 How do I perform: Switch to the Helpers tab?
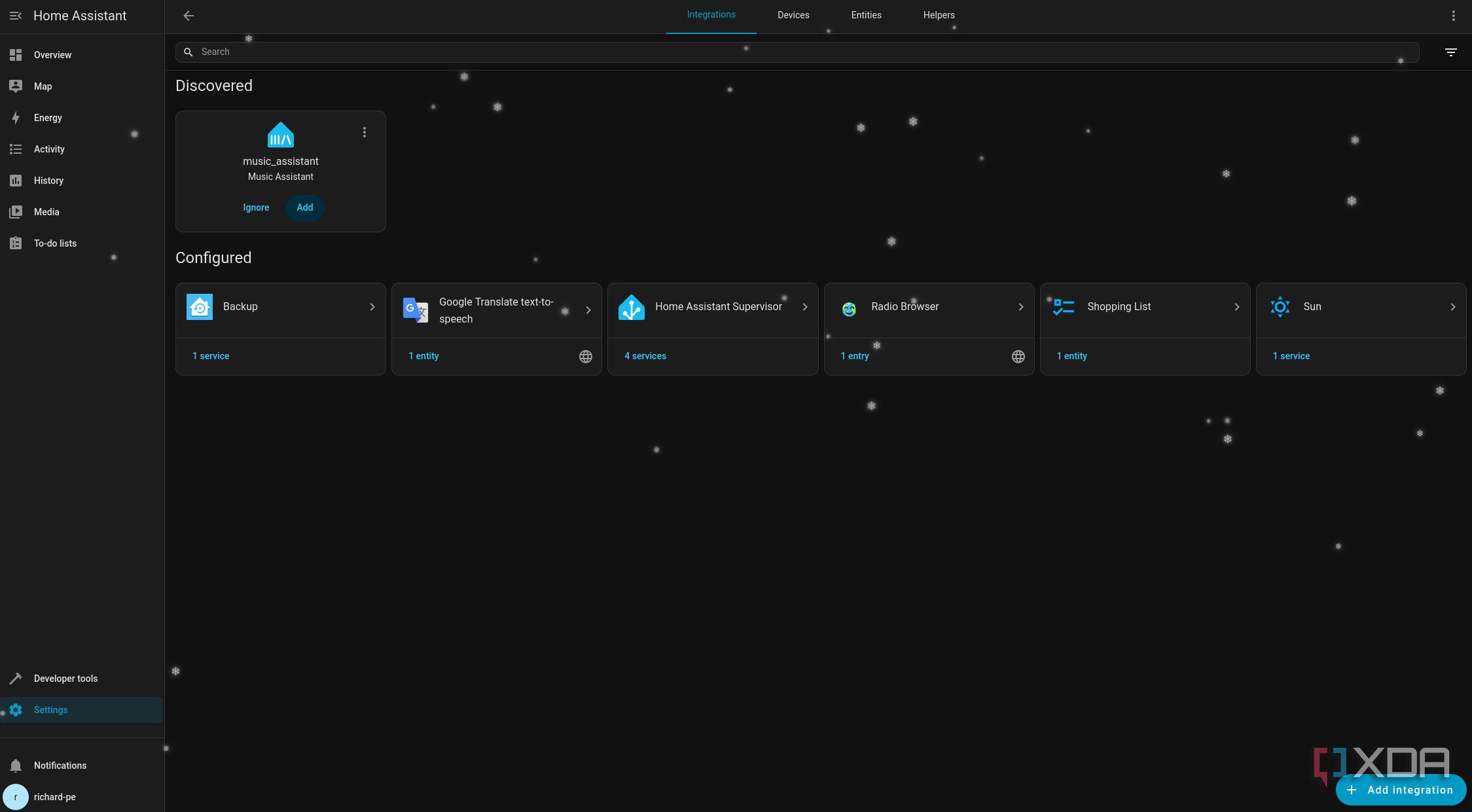(939, 15)
